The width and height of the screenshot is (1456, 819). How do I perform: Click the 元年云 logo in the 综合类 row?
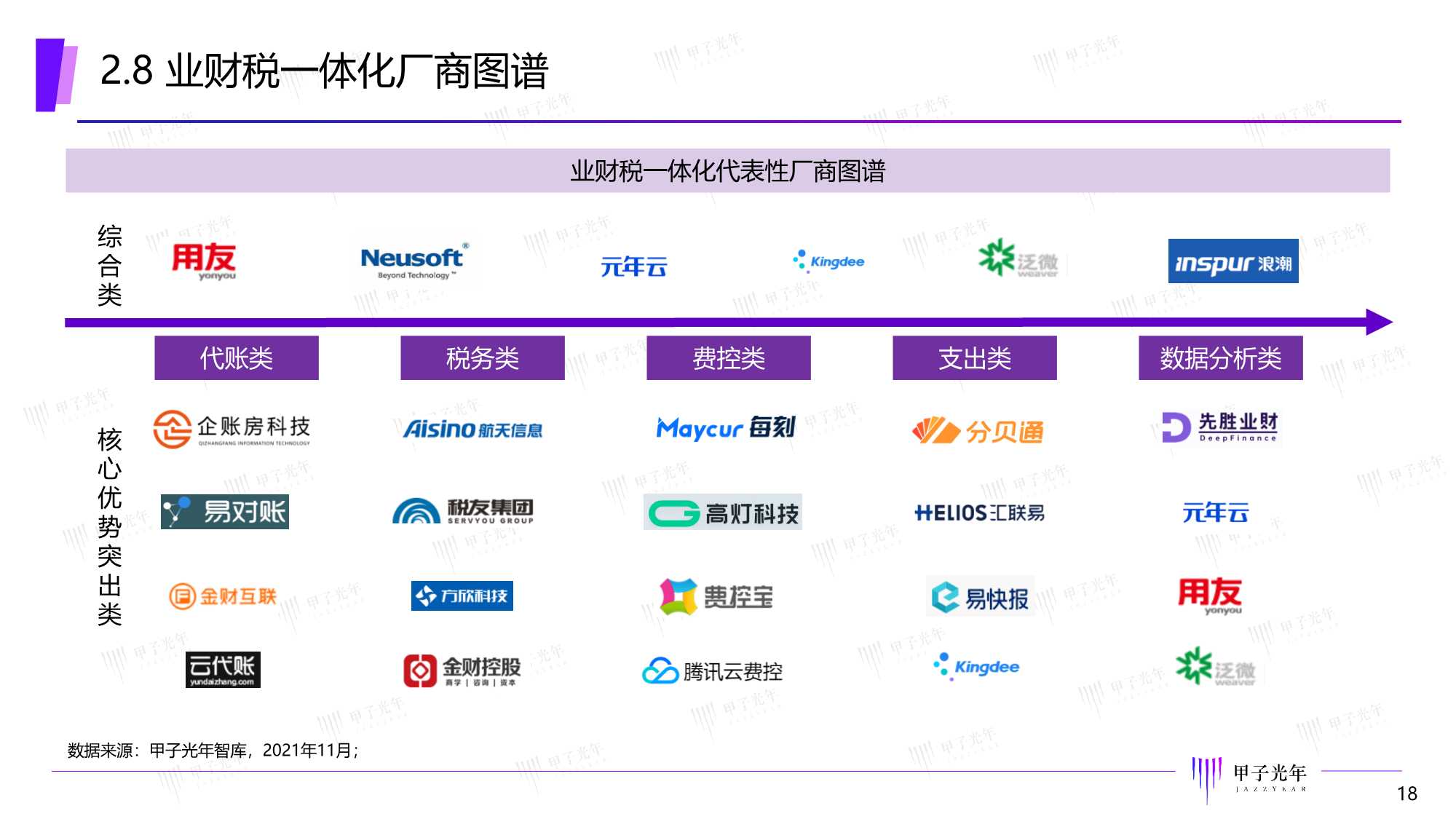click(x=633, y=267)
